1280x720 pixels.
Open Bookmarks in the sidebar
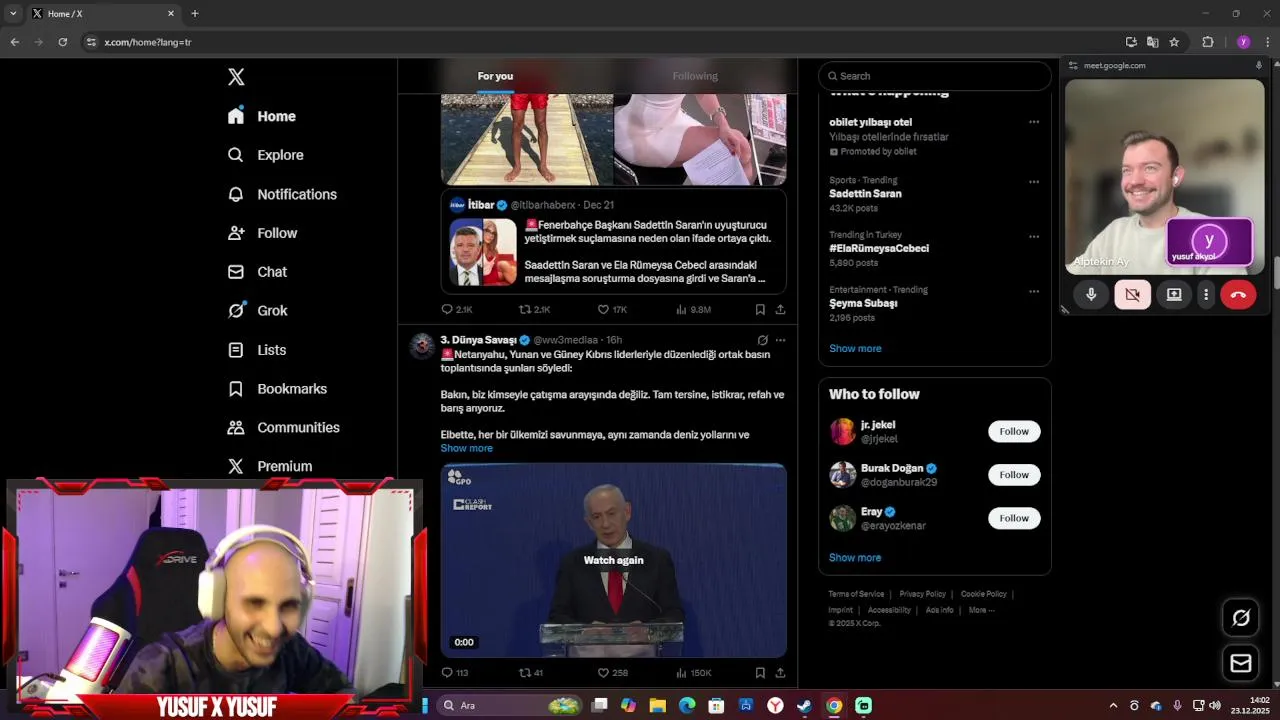tap(277, 389)
